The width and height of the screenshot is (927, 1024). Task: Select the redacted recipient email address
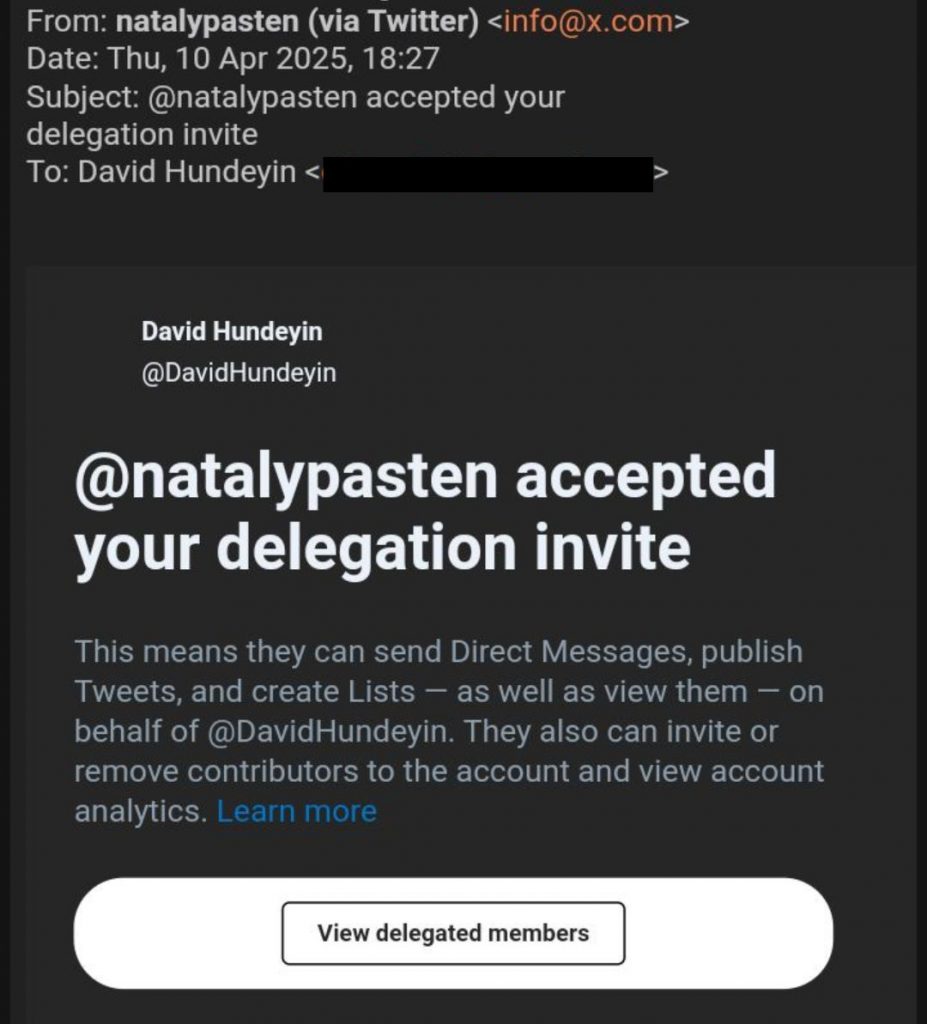click(x=487, y=174)
